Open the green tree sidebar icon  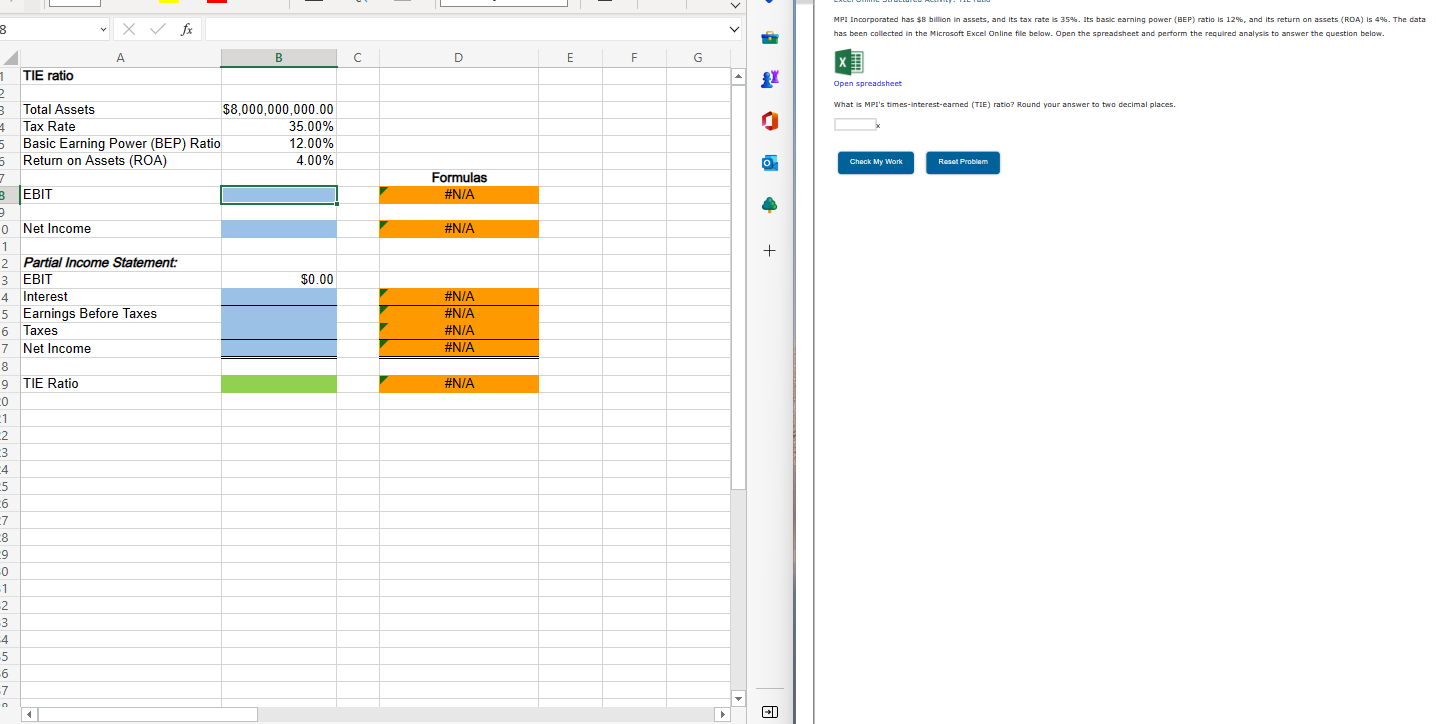click(x=770, y=205)
